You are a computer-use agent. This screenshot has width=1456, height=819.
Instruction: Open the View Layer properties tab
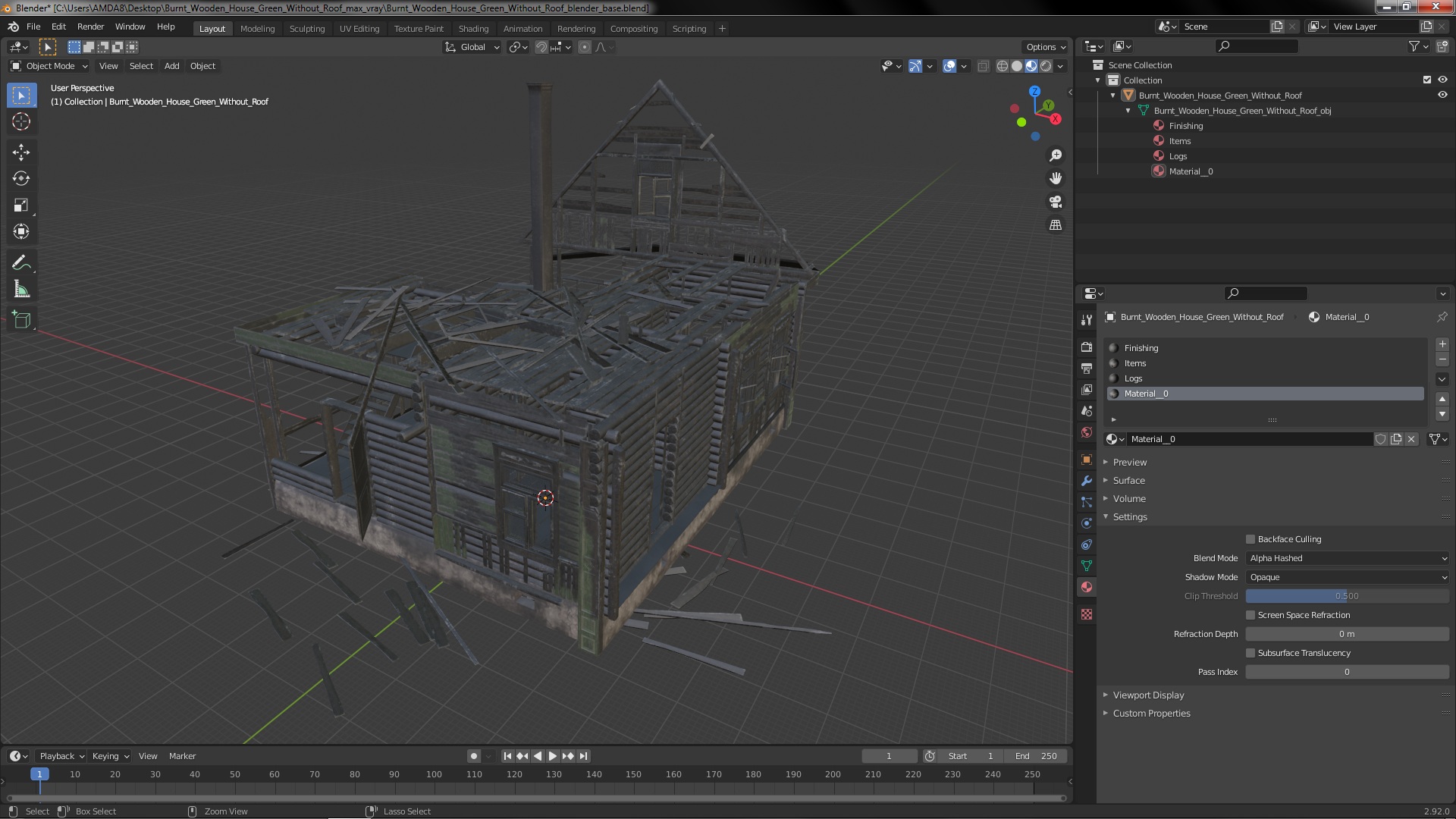(x=1087, y=389)
